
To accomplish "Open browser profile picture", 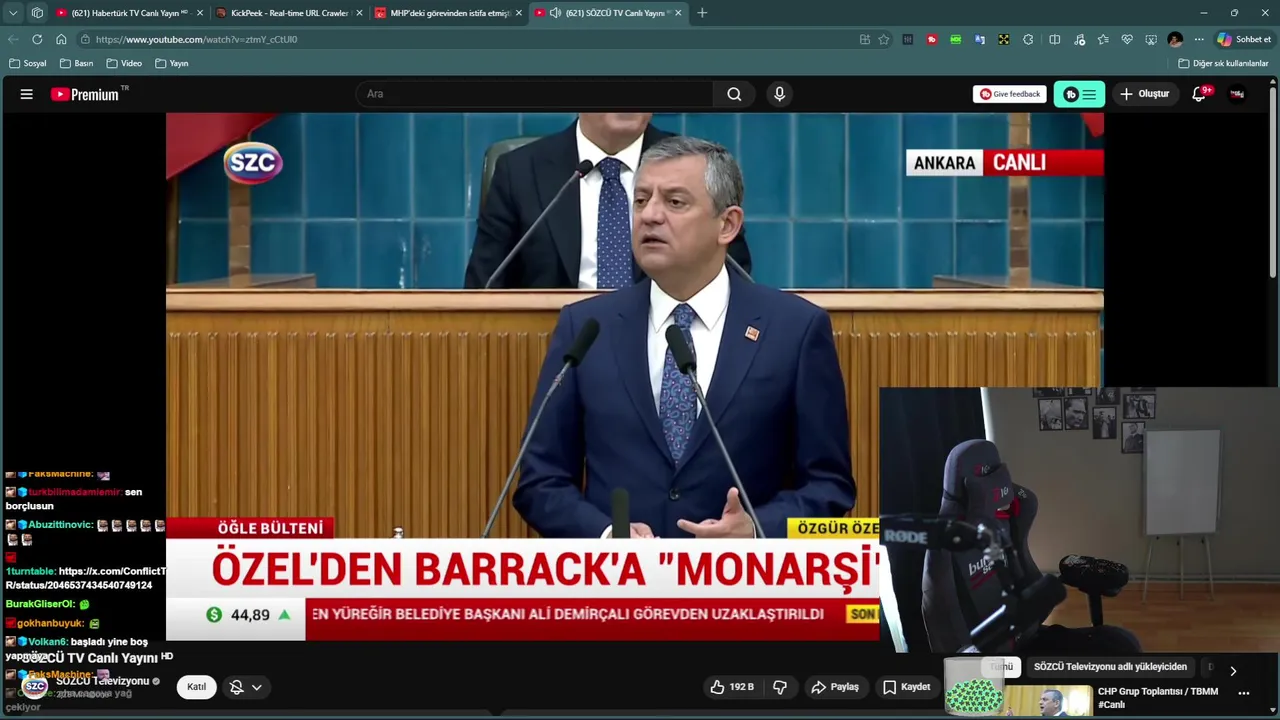I will 1175,39.
